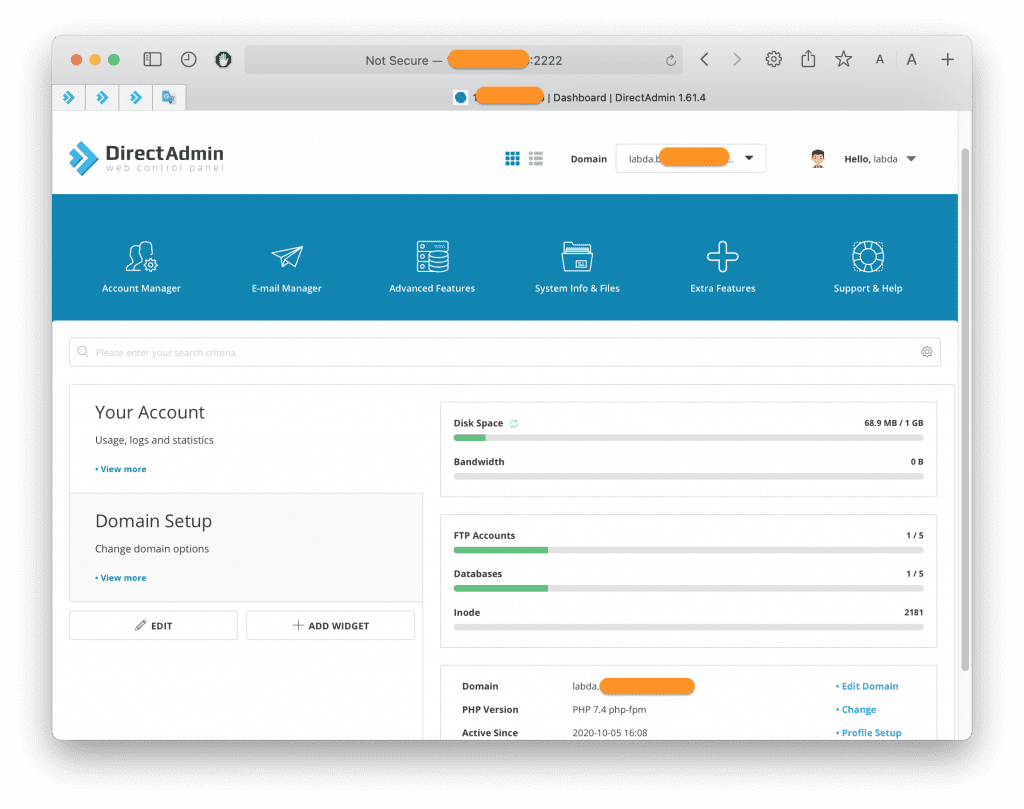
Task: Switch dashboard to grid view
Action: click(x=512, y=158)
